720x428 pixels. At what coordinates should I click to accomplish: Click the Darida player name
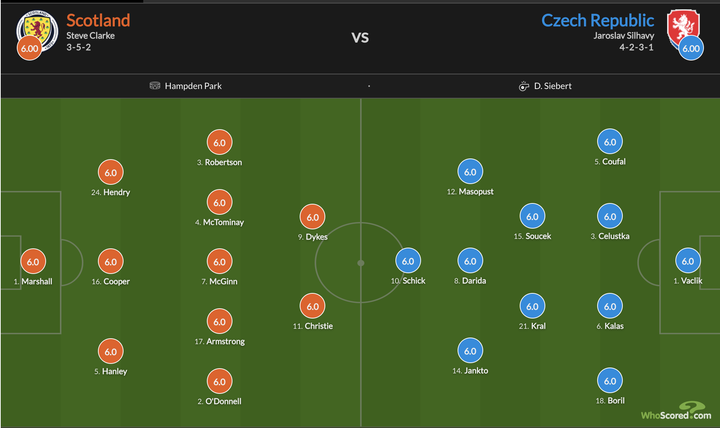[473, 281]
